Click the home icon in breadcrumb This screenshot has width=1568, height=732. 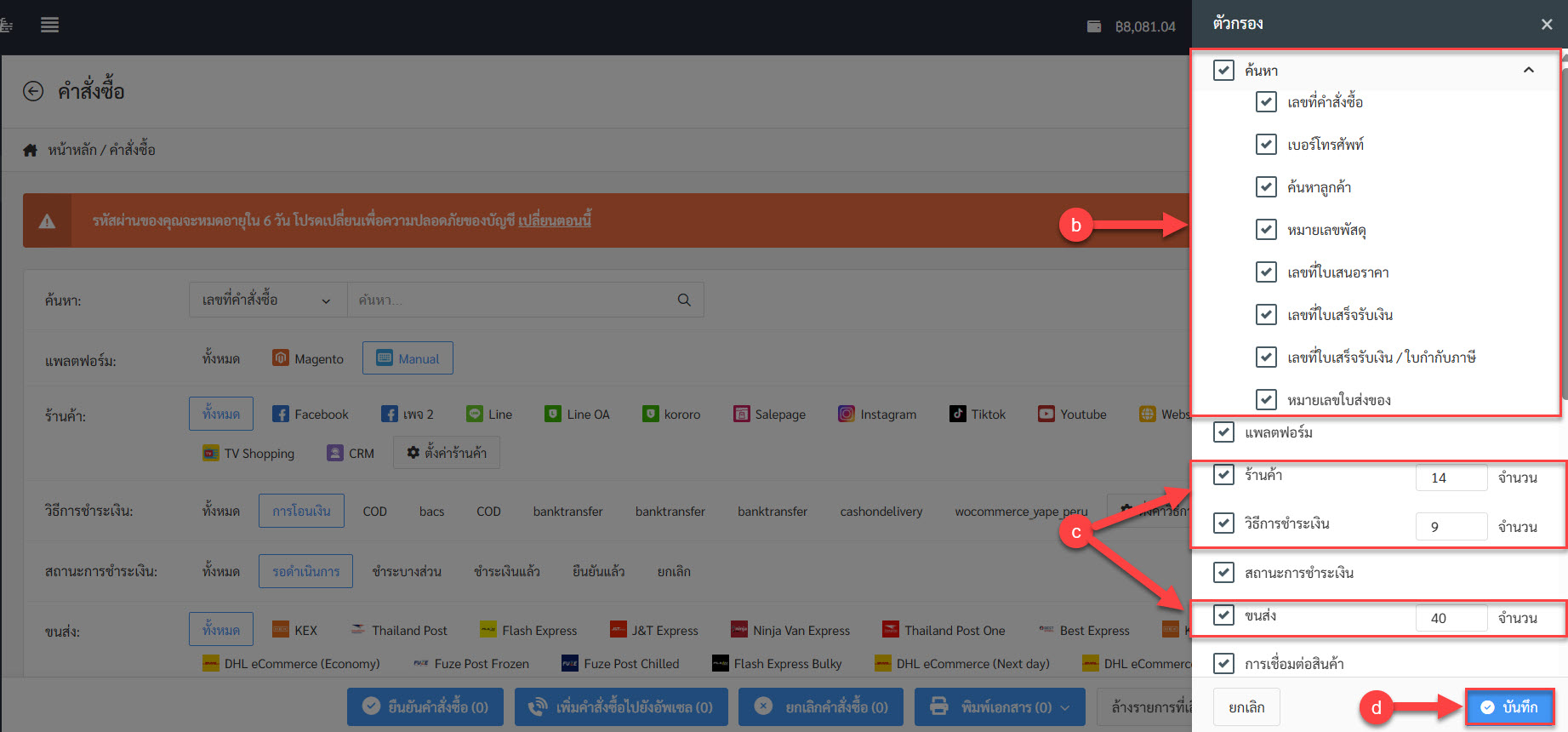coord(31,150)
